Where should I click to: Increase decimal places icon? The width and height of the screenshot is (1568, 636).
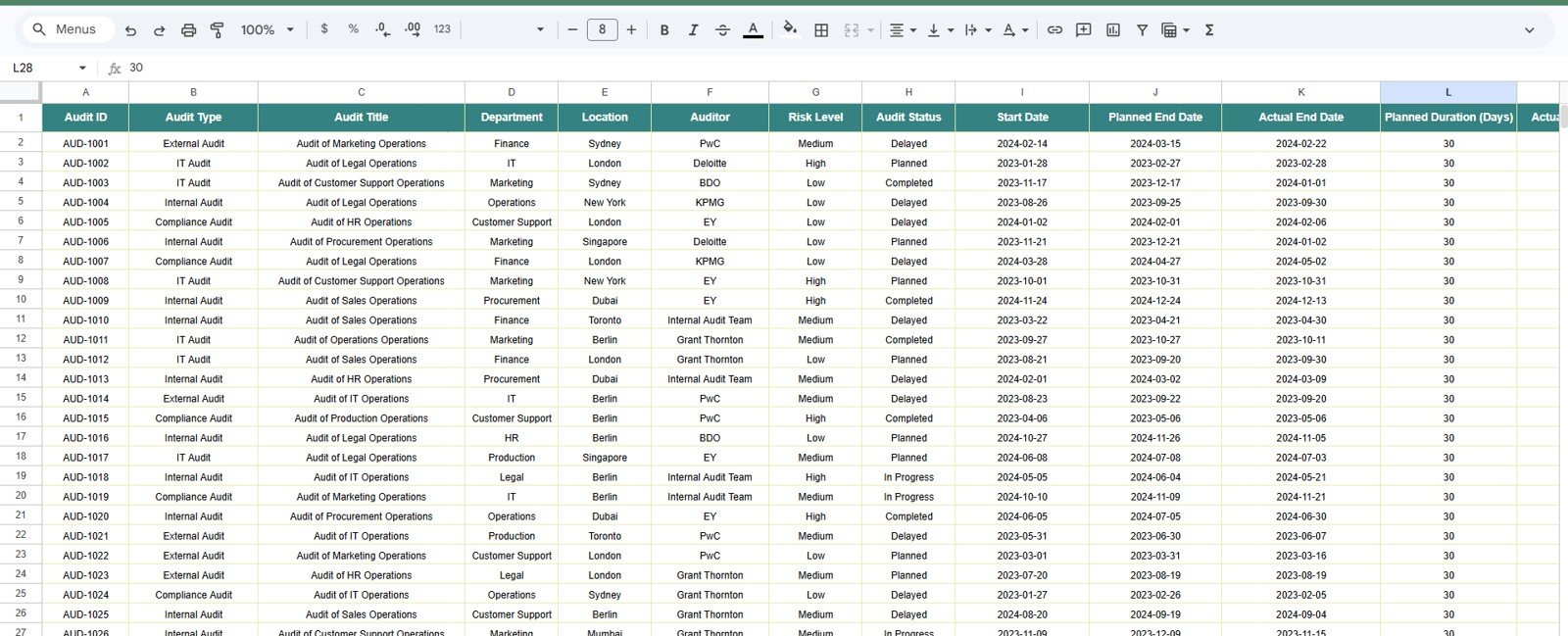(413, 29)
